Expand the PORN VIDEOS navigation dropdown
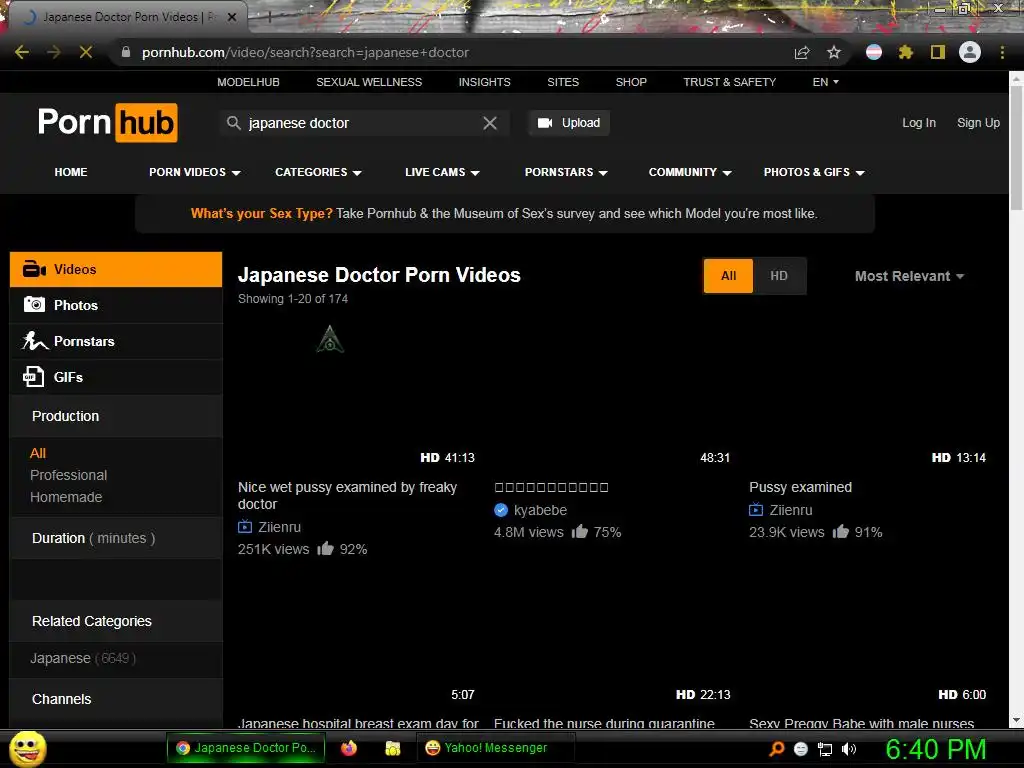The width and height of the screenshot is (1024, 768). 195,172
